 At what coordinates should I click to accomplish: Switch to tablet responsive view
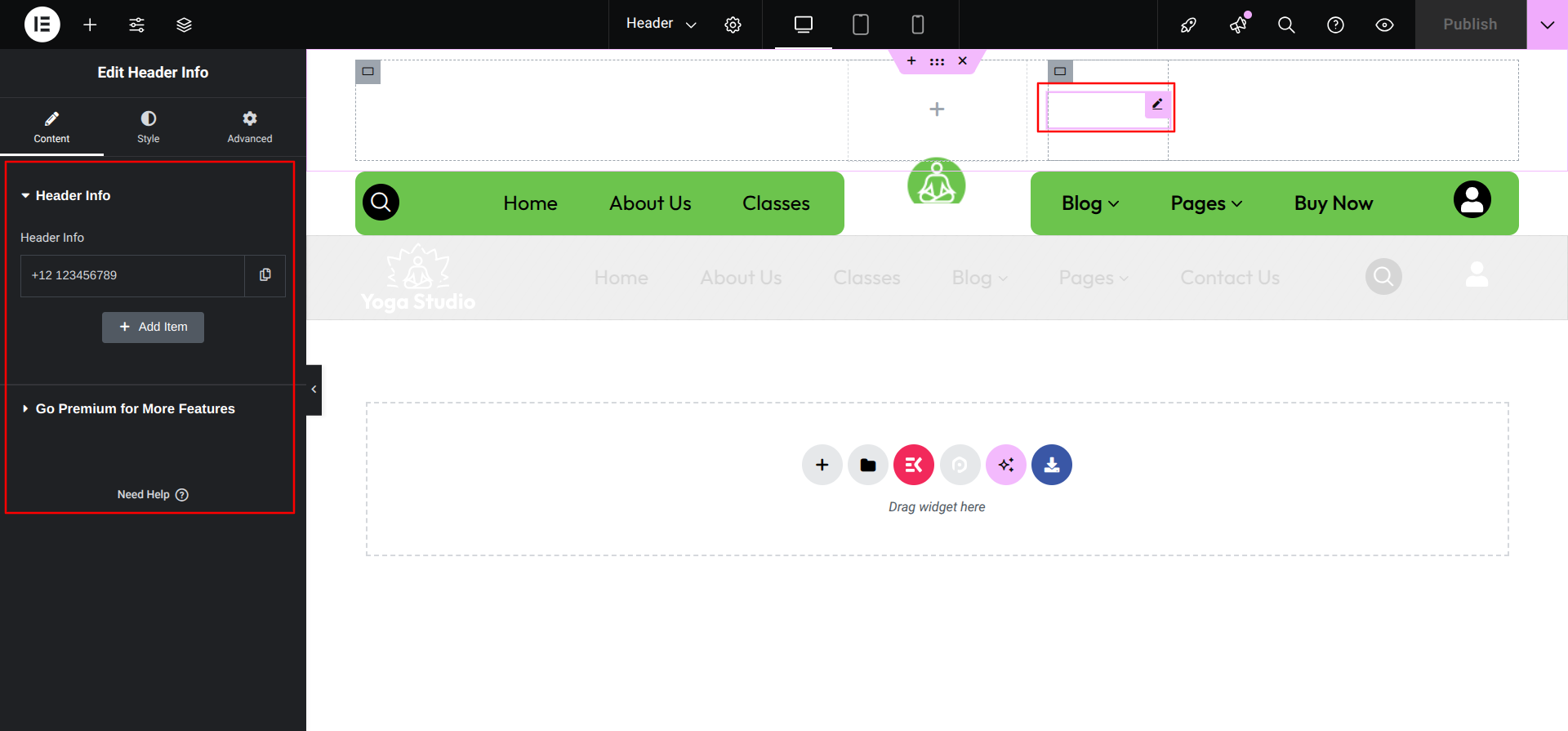click(x=861, y=25)
